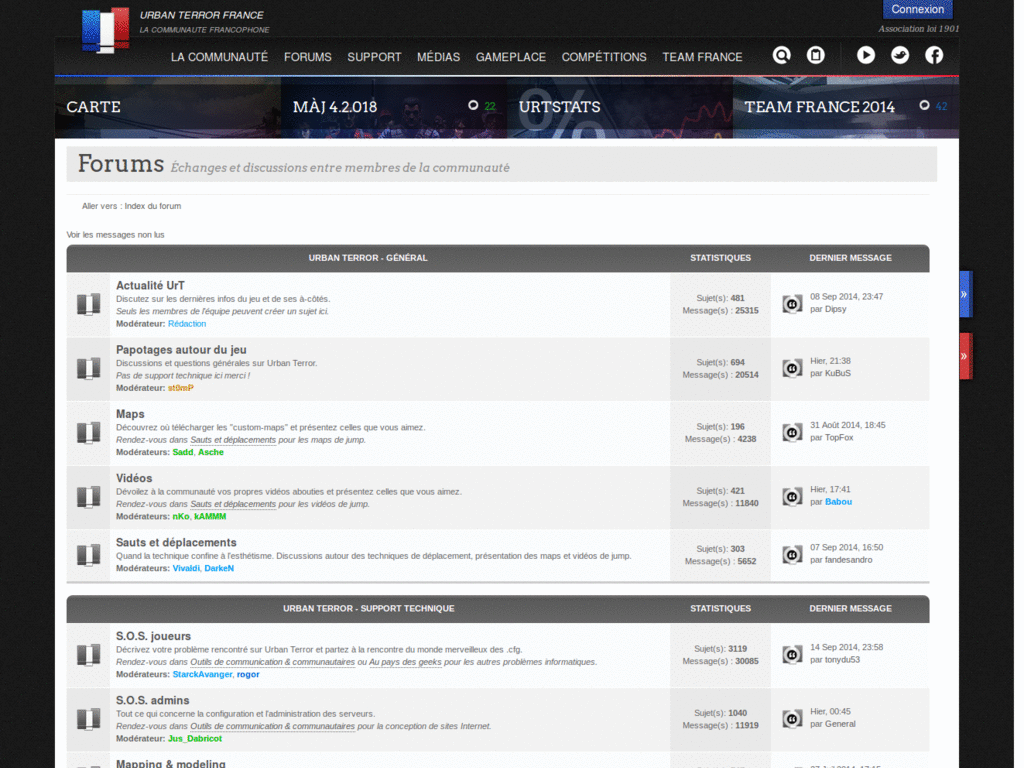Open moderator Jus_Dabricot's profile
Image resolution: width=1024 pixels, height=768 pixels.
tap(195, 739)
